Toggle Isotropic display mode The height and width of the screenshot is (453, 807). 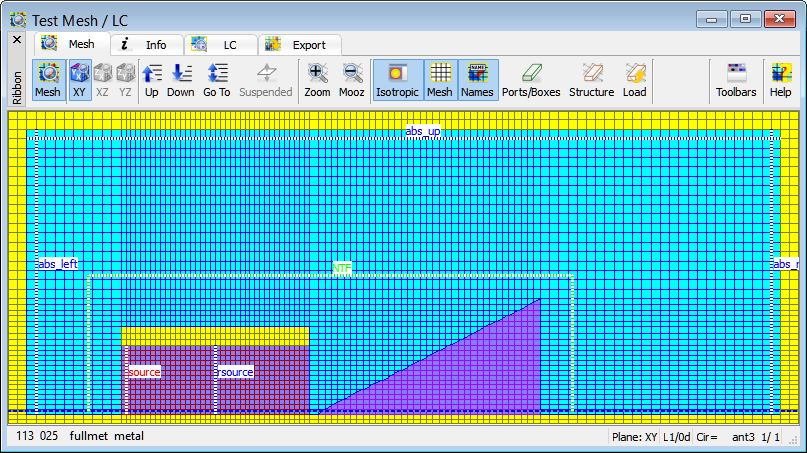point(398,80)
